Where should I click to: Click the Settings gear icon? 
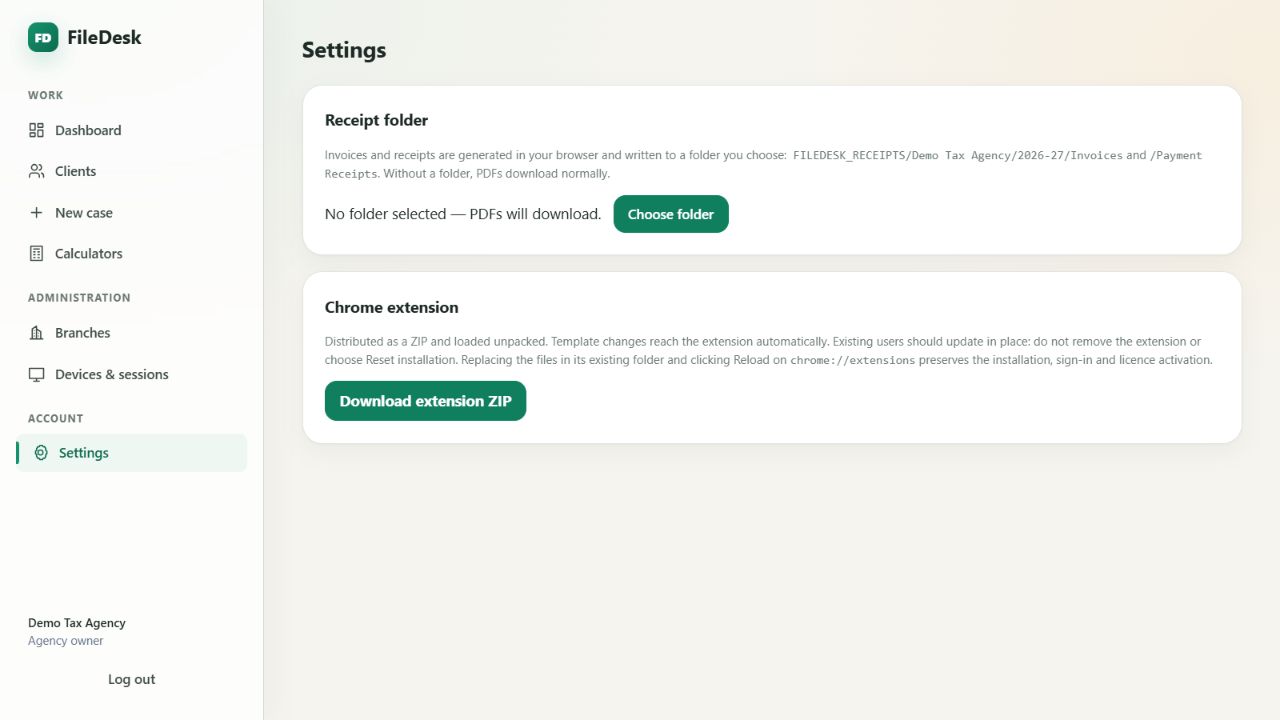point(41,453)
